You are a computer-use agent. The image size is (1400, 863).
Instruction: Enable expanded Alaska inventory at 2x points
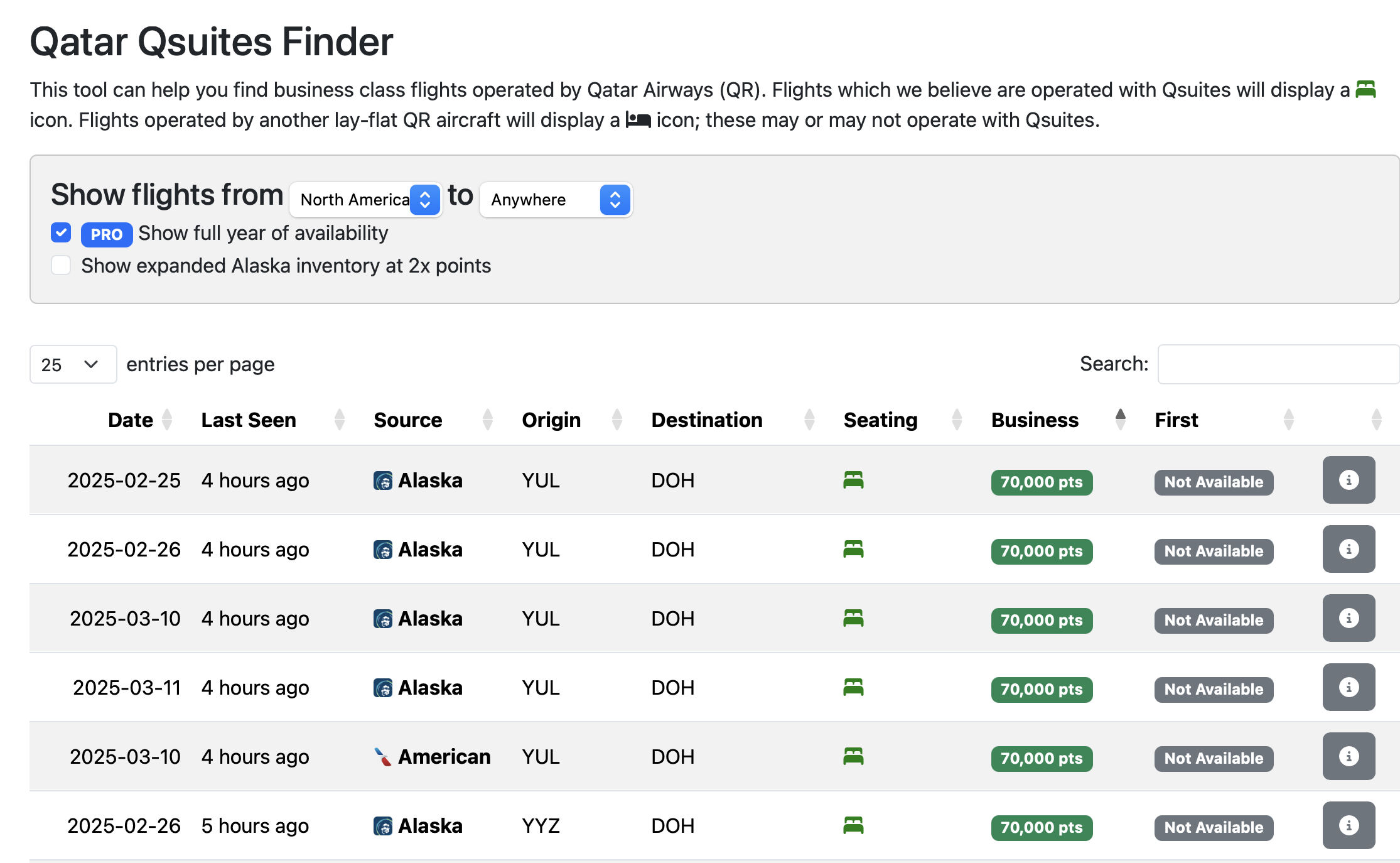[x=61, y=265]
